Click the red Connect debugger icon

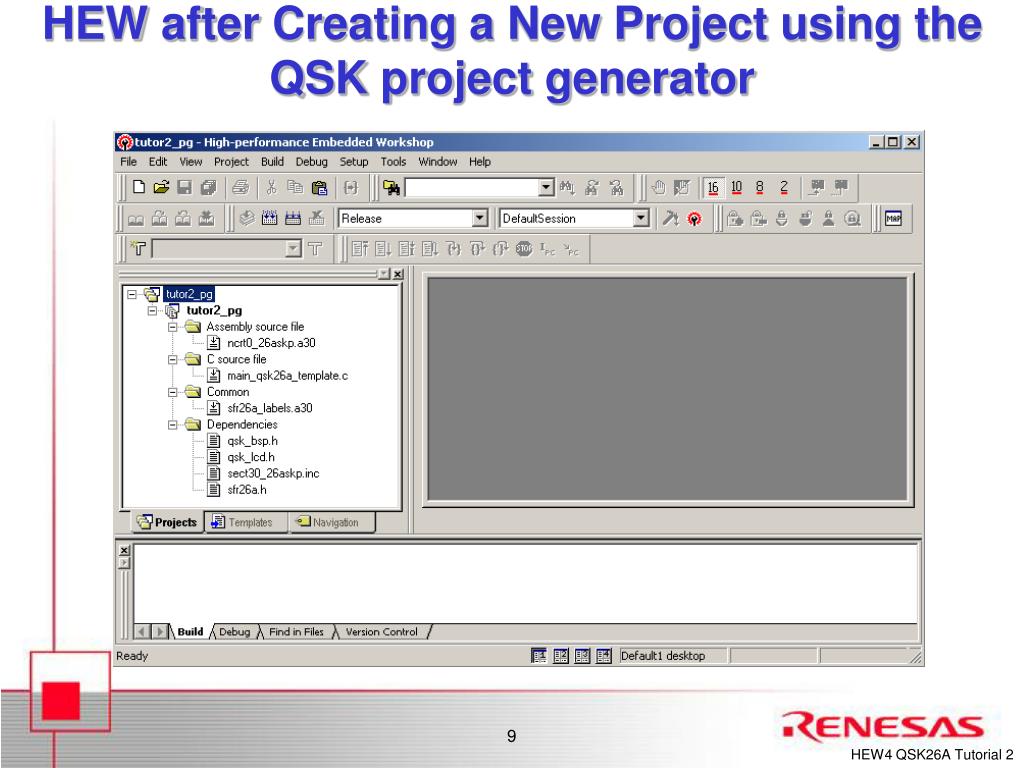coord(694,219)
